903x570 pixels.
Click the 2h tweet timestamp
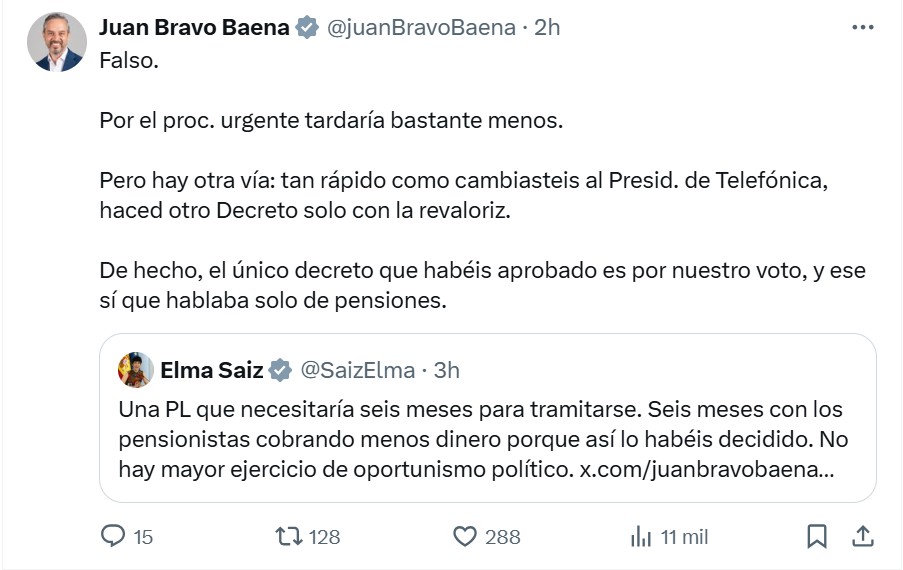pyautogui.click(x=547, y=28)
